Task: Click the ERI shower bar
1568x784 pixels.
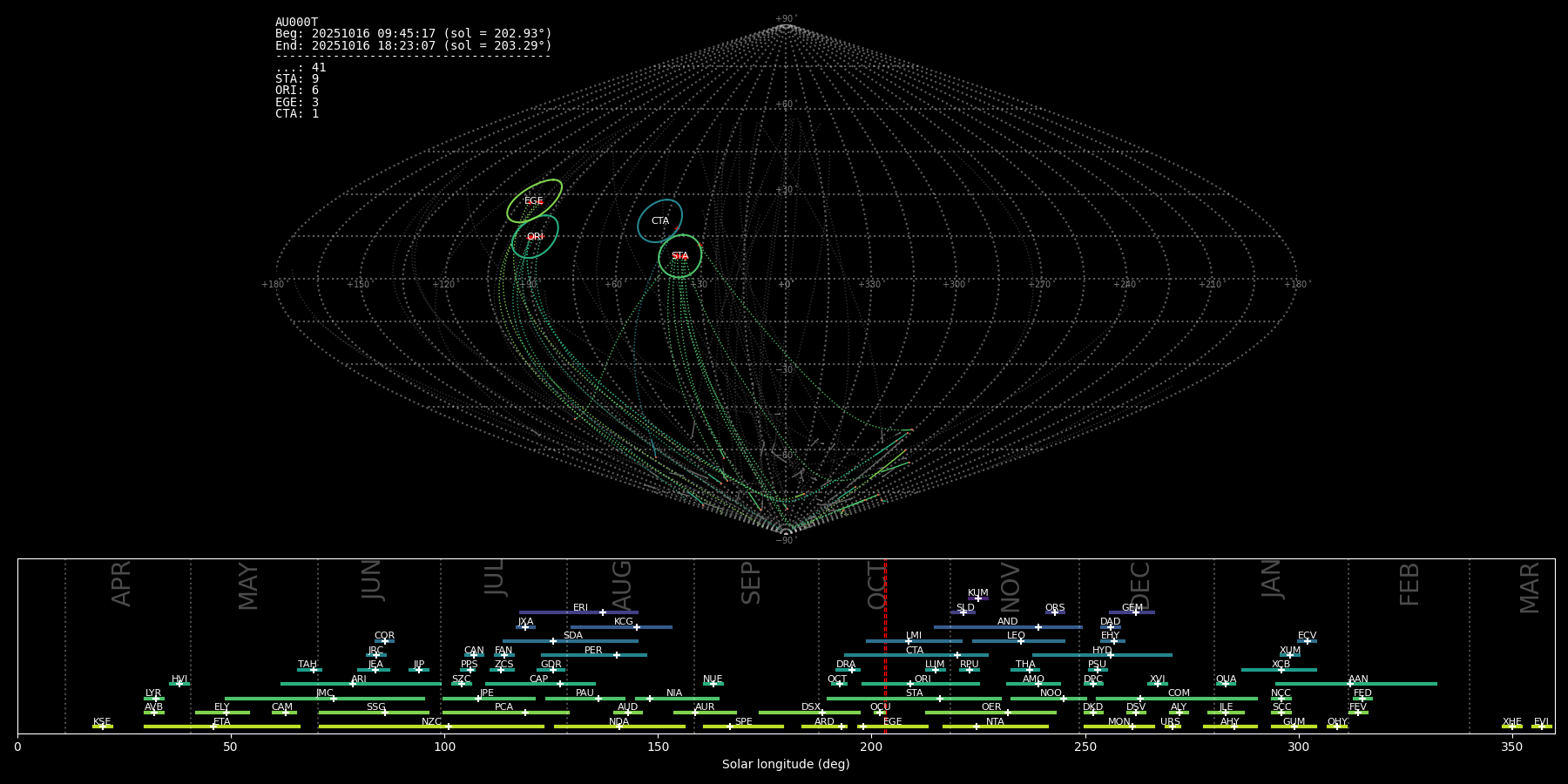Action: [578, 612]
